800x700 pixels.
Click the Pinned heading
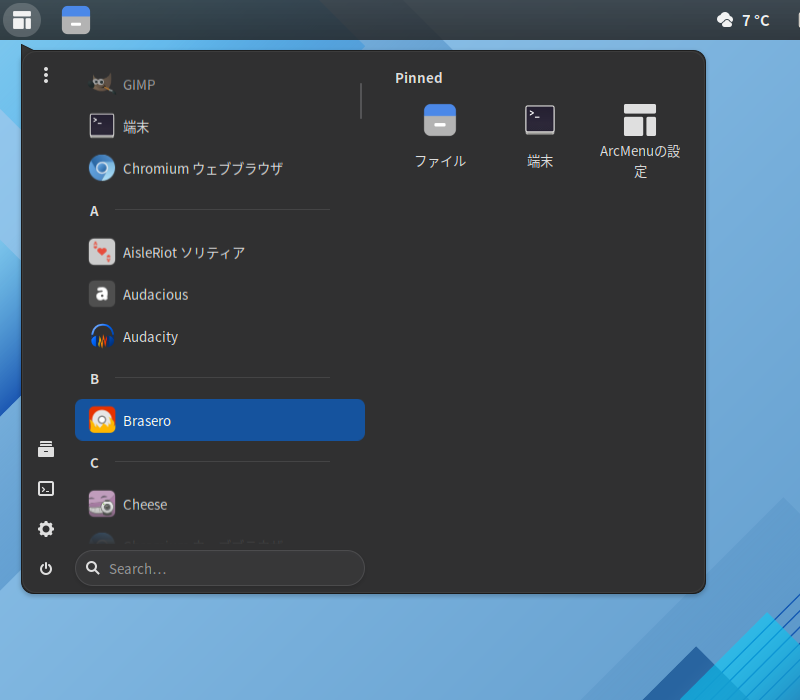pyautogui.click(x=418, y=78)
